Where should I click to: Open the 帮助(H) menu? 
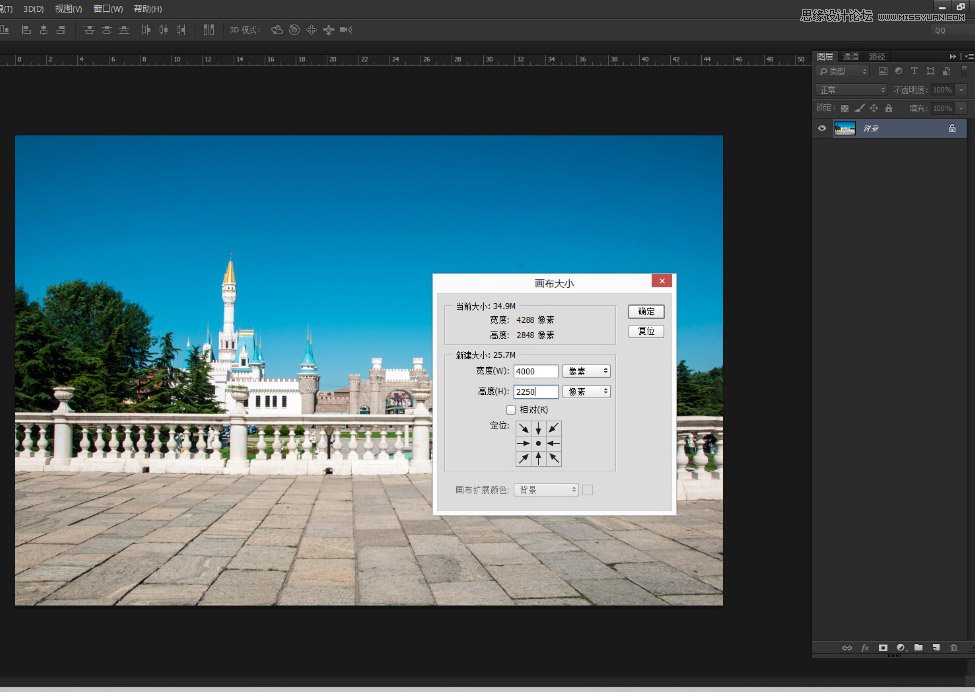click(148, 9)
